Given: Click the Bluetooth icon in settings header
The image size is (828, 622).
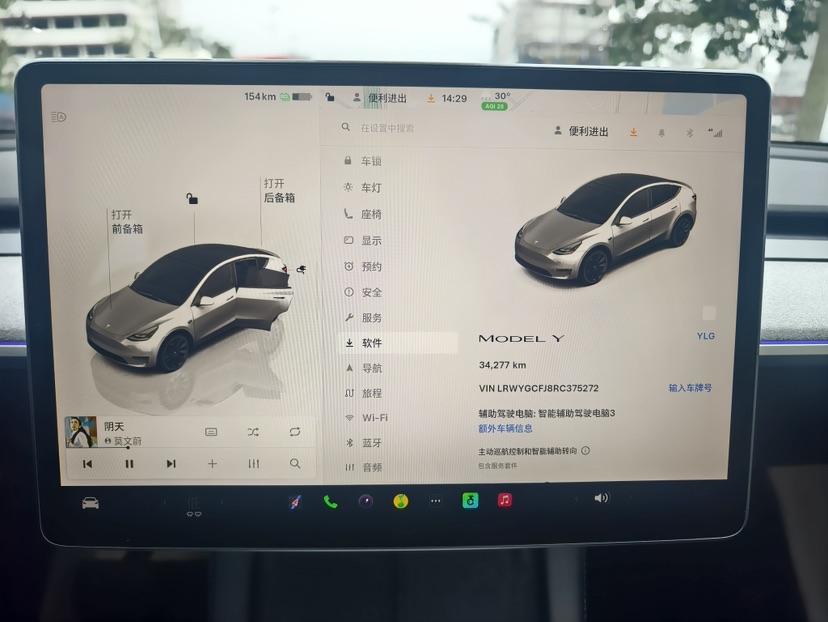Looking at the screenshot, I should point(689,133).
